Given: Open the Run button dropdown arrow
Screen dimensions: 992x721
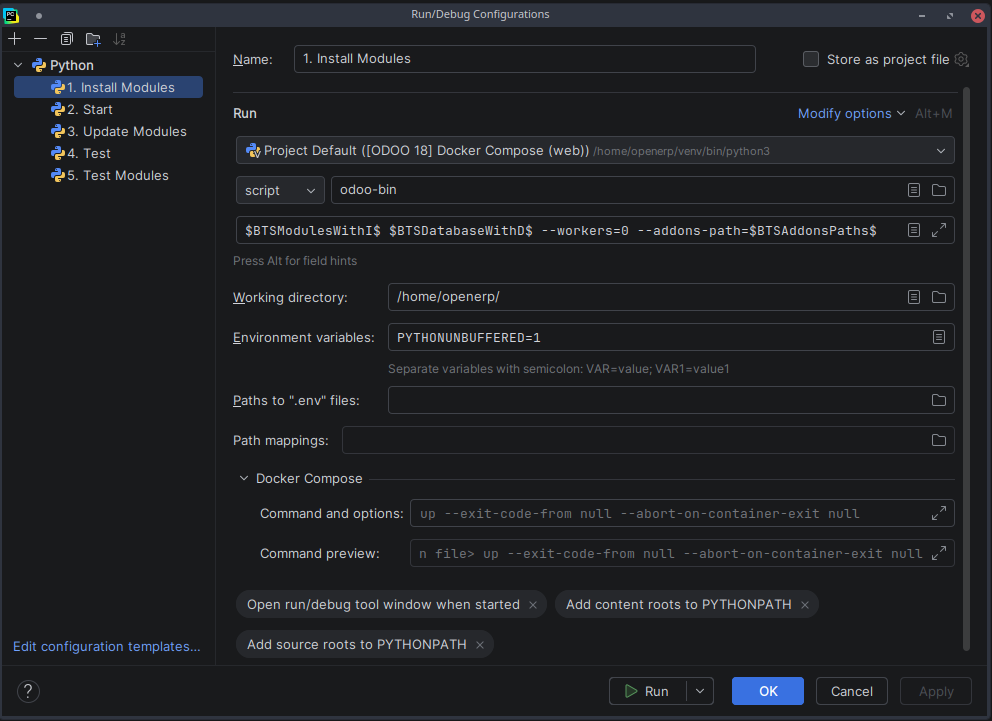Looking at the screenshot, I should (x=700, y=691).
